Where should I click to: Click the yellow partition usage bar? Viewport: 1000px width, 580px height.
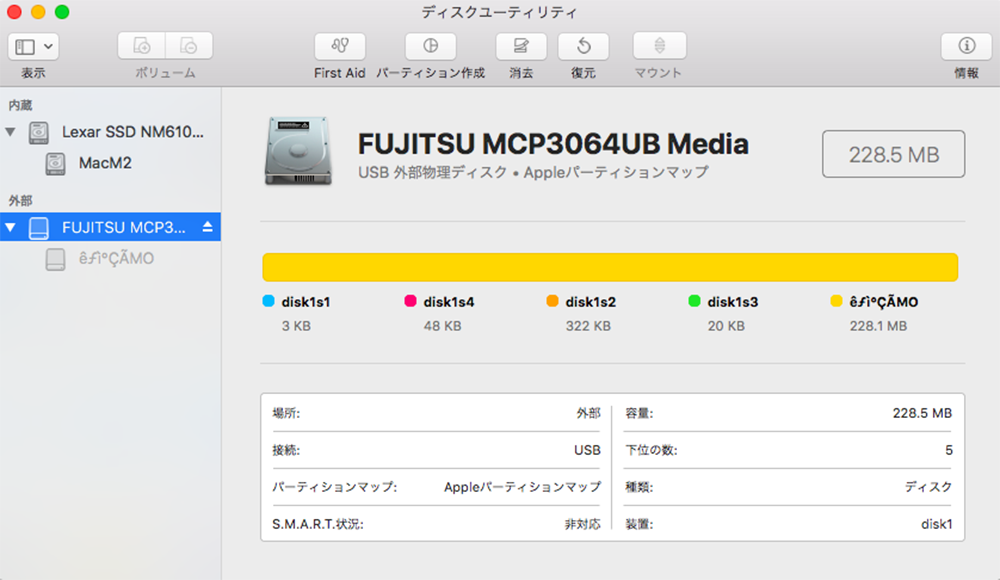coord(610,267)
